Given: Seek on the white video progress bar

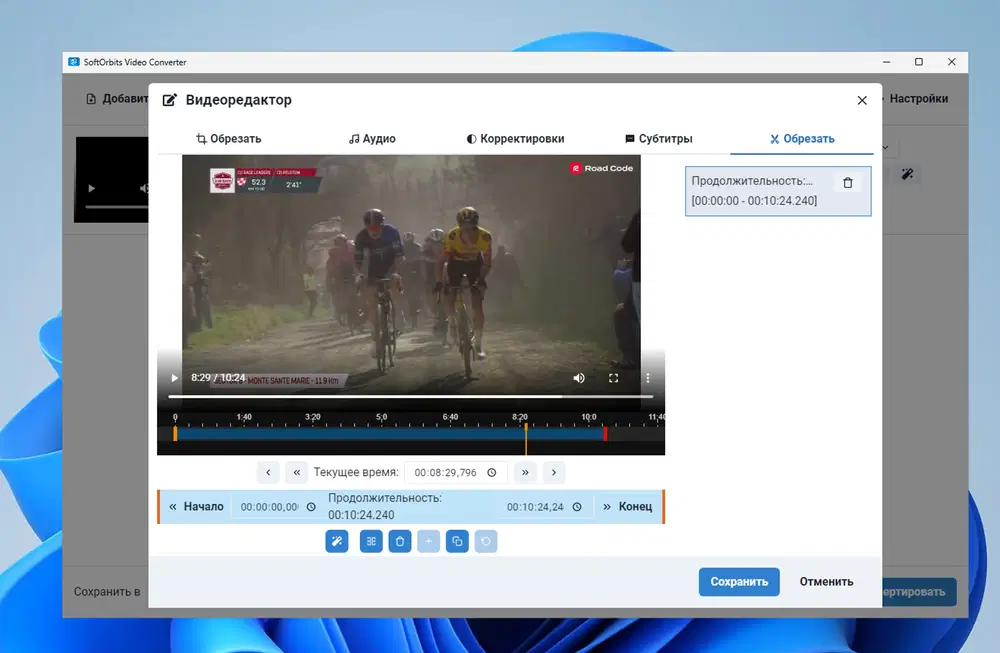Looking at the screenshot, I should [x=411, y=397].
